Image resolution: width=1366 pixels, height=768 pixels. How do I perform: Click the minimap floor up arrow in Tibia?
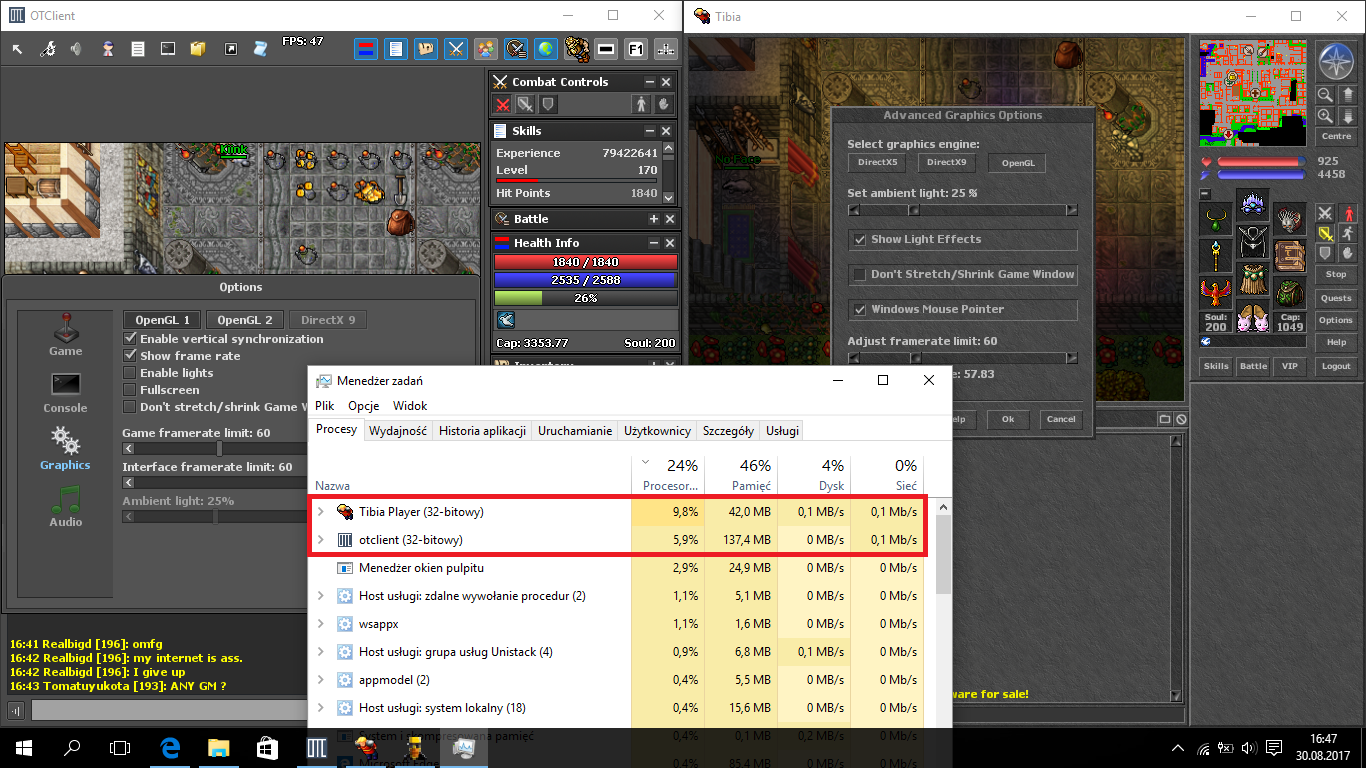pos(1346,95)
